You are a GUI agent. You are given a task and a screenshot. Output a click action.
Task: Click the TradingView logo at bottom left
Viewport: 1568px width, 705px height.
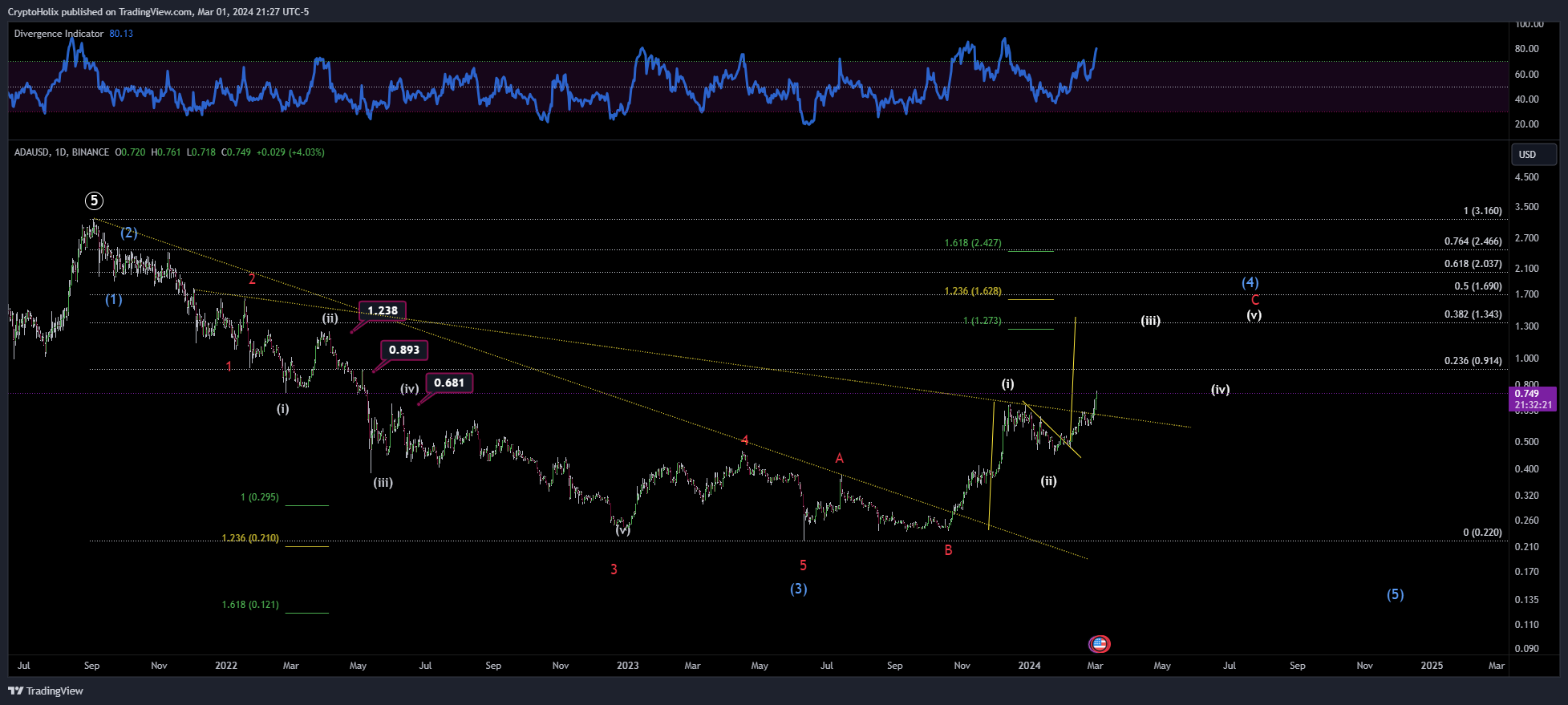pos(46,691)
